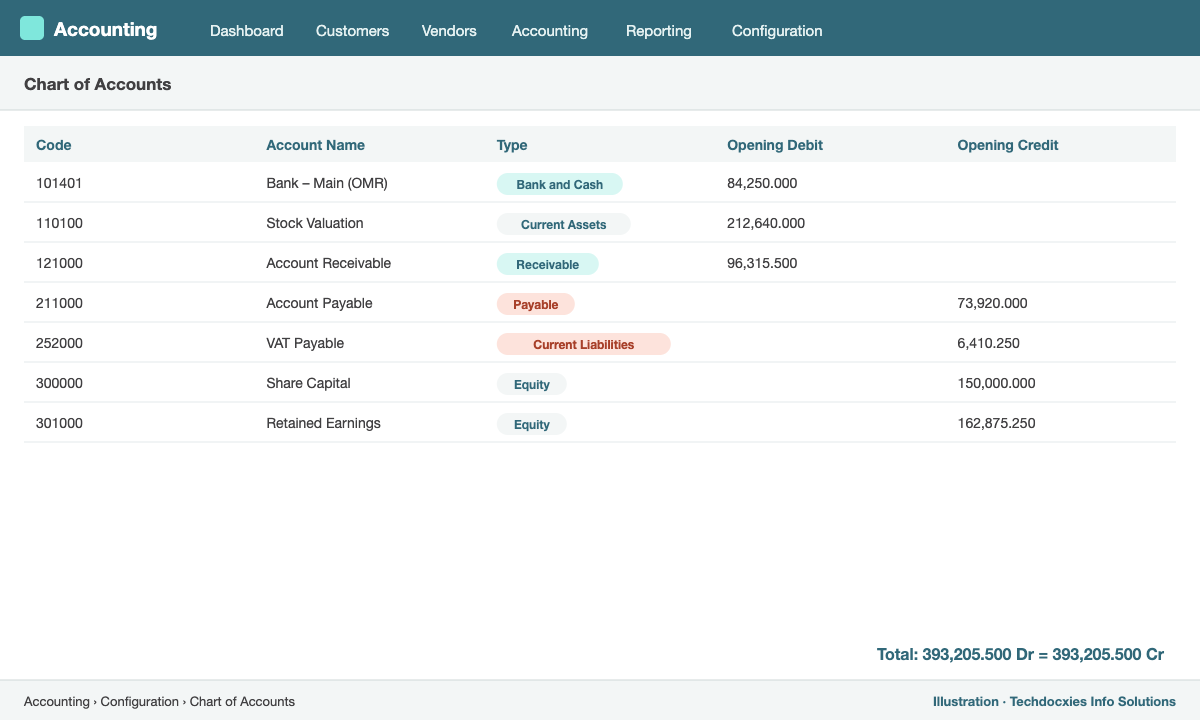Click the Total 393,205.500 Dr = Cr summary

click(1020, 654)
